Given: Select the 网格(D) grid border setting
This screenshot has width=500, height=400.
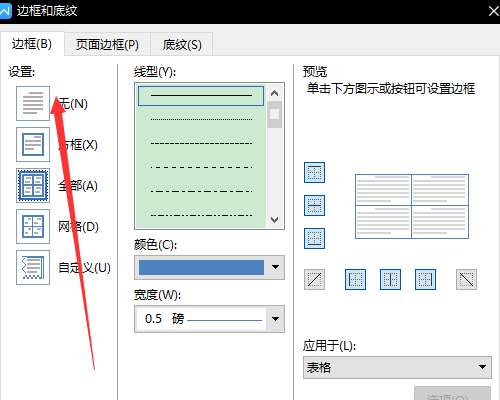Looking at the screenshot, I should 33,226.
